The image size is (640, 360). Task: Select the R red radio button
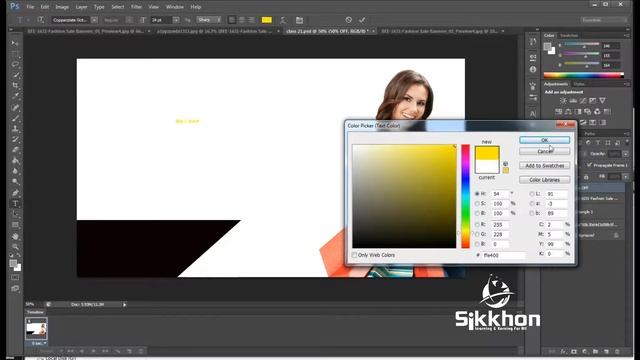(477, 224)
